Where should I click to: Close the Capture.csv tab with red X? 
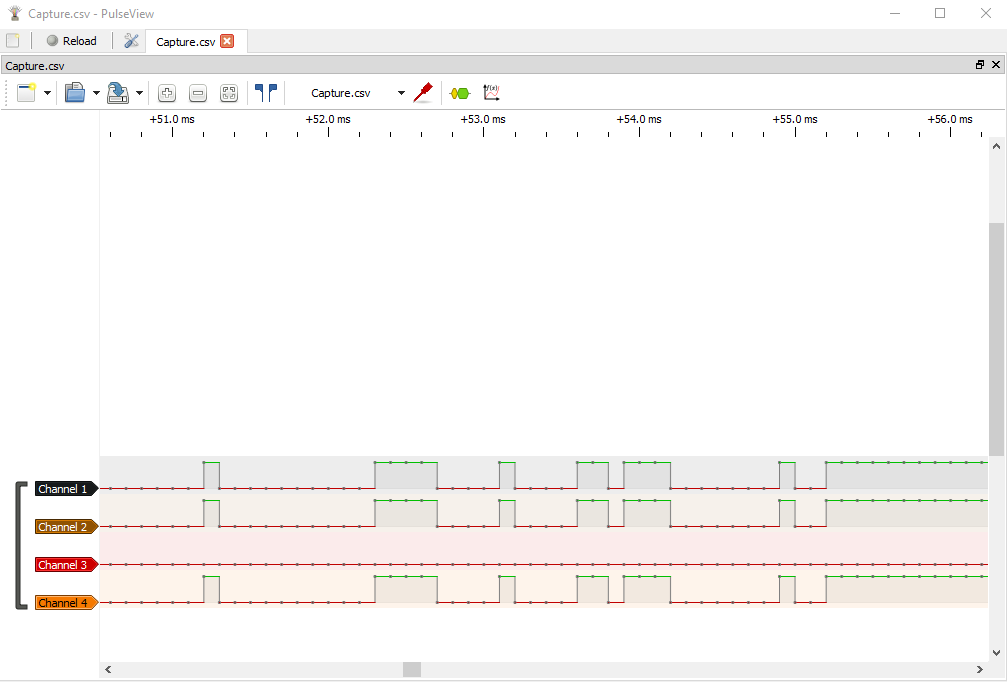point(227,41)
